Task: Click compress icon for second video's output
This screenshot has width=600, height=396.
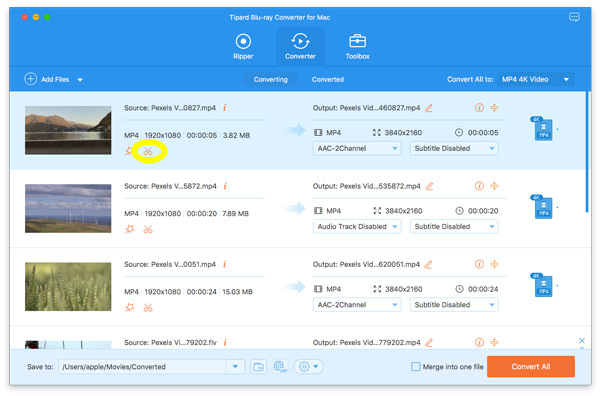Action: point(494,186)
